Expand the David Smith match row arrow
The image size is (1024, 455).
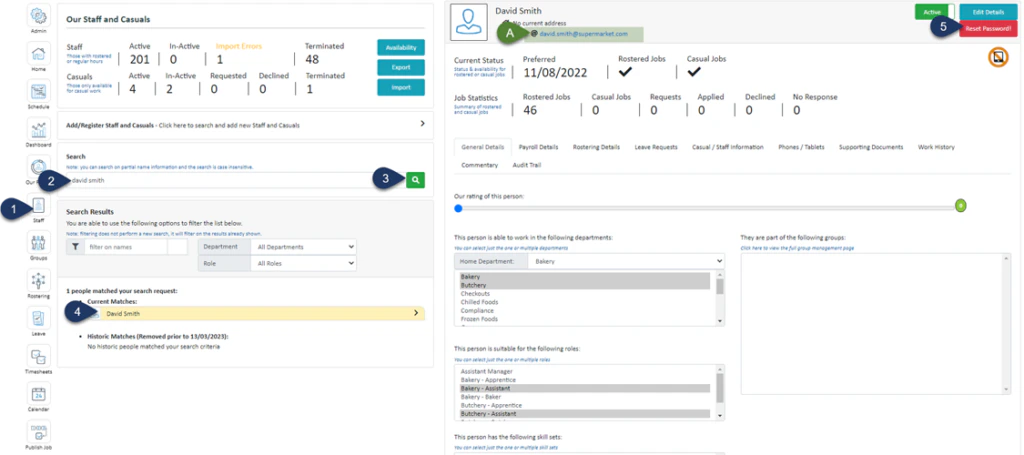pyautogui.click(x=416, y=313)
